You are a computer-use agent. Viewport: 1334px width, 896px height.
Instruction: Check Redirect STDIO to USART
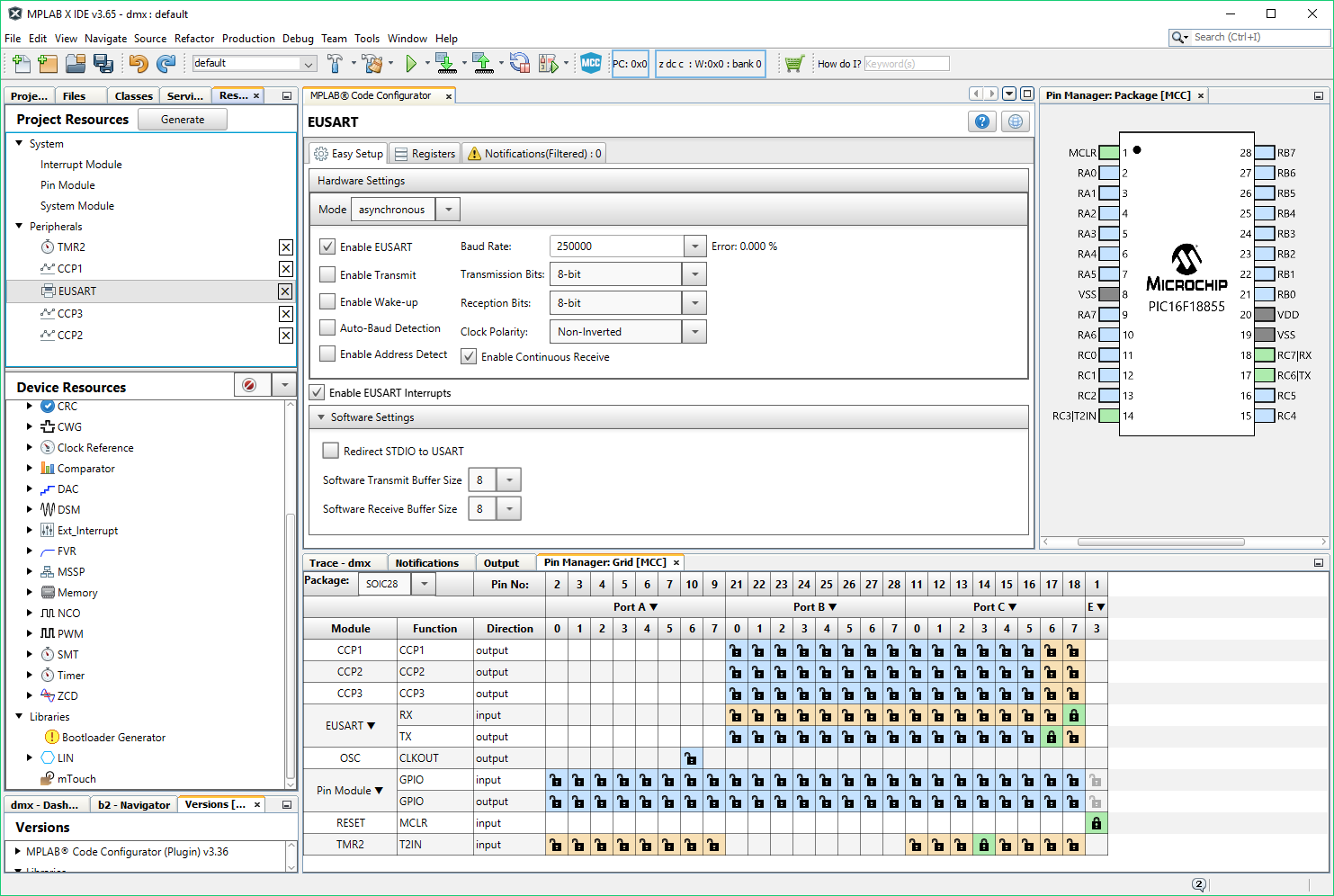coord(331,451)
